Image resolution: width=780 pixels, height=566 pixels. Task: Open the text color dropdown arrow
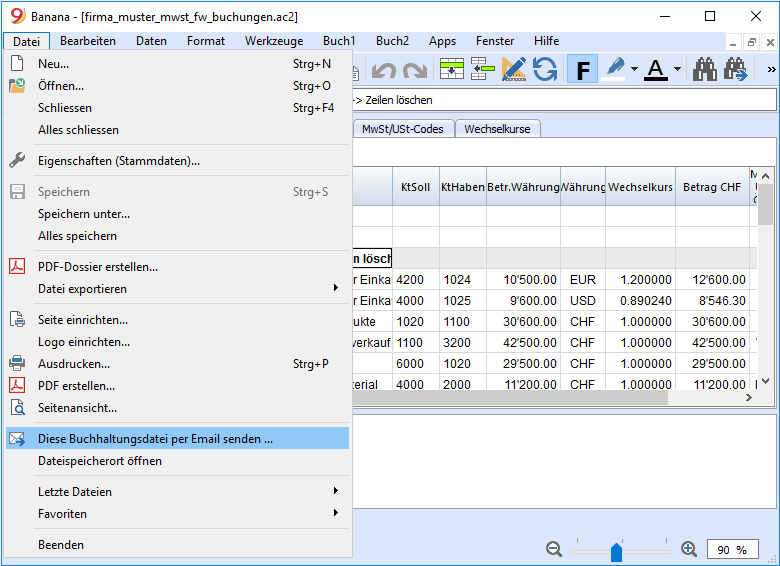[x=677, y=69]
